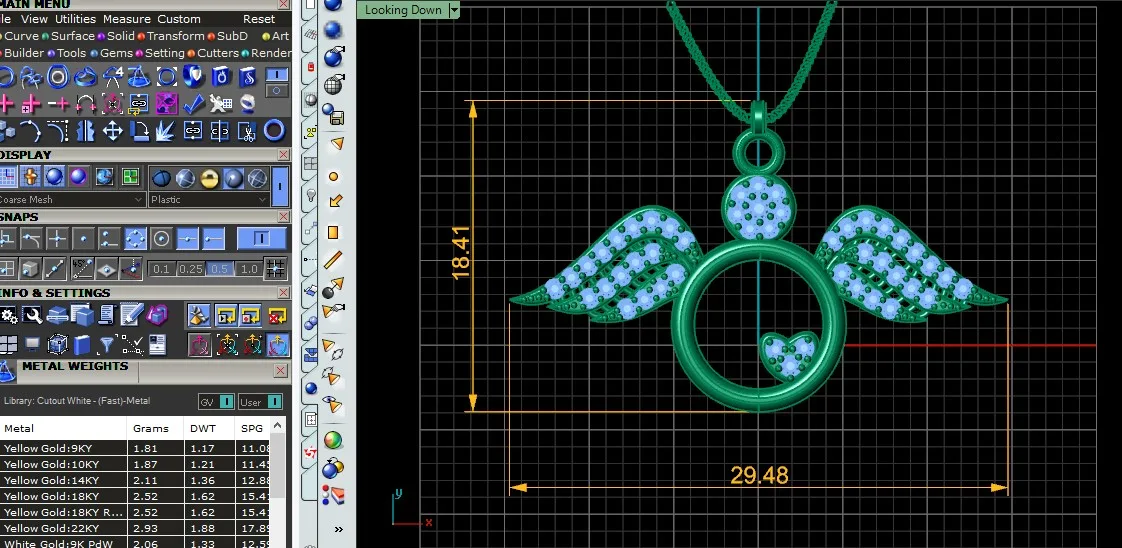Toggle the quad snap (four points circle)
Screen dimensions: 1122x548
135,239
